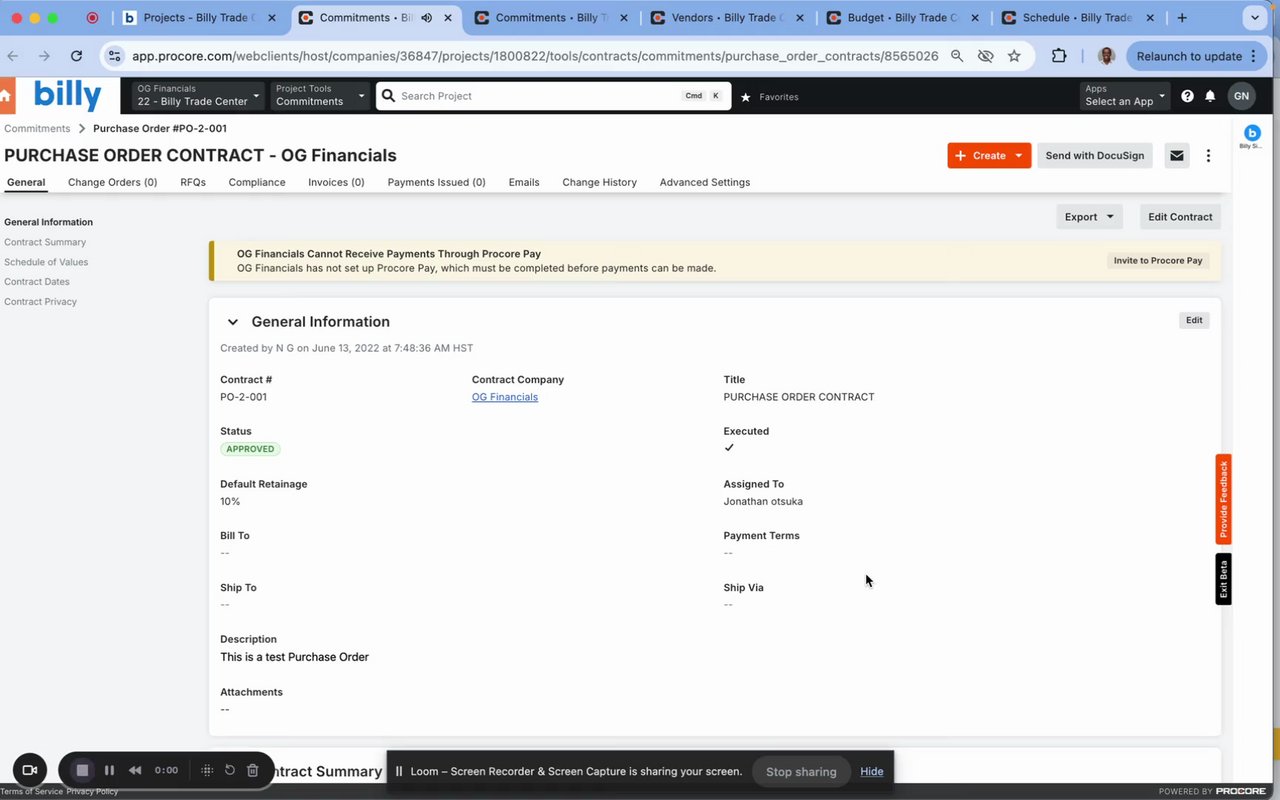Open the Chrome extensions puzzle icon
This screenshot has height=800, width=1280.
1059,56
